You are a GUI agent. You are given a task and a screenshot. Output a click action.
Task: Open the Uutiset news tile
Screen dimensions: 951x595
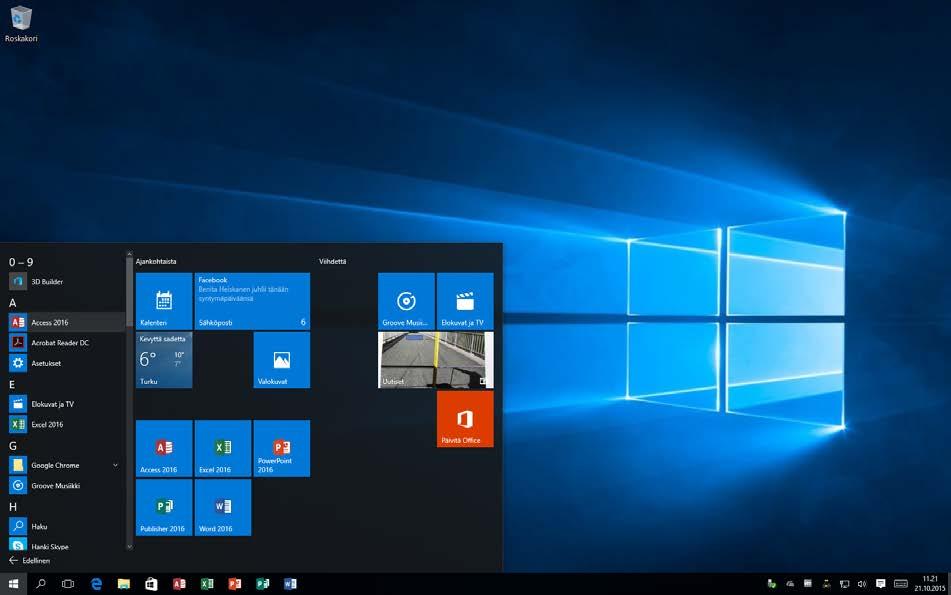(x=435, y=360)
